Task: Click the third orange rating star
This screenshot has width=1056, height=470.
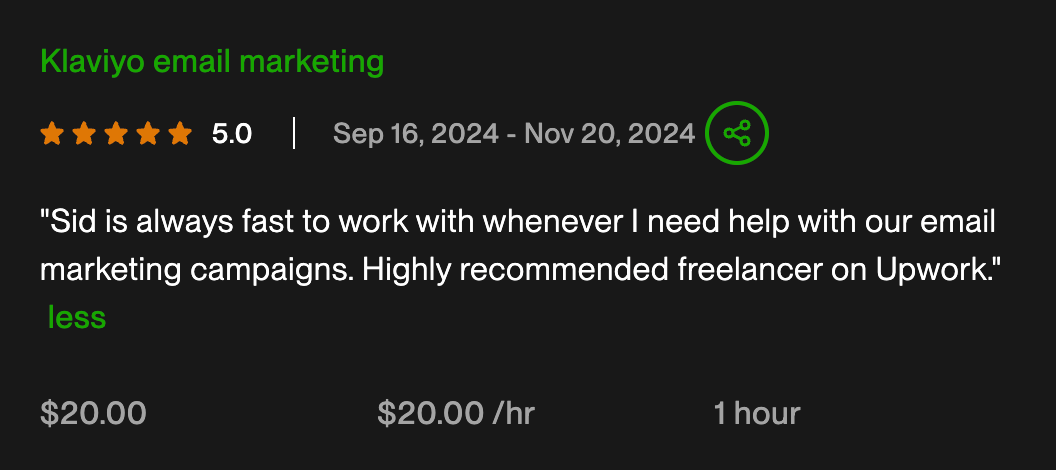Action: tap(116, 133)
